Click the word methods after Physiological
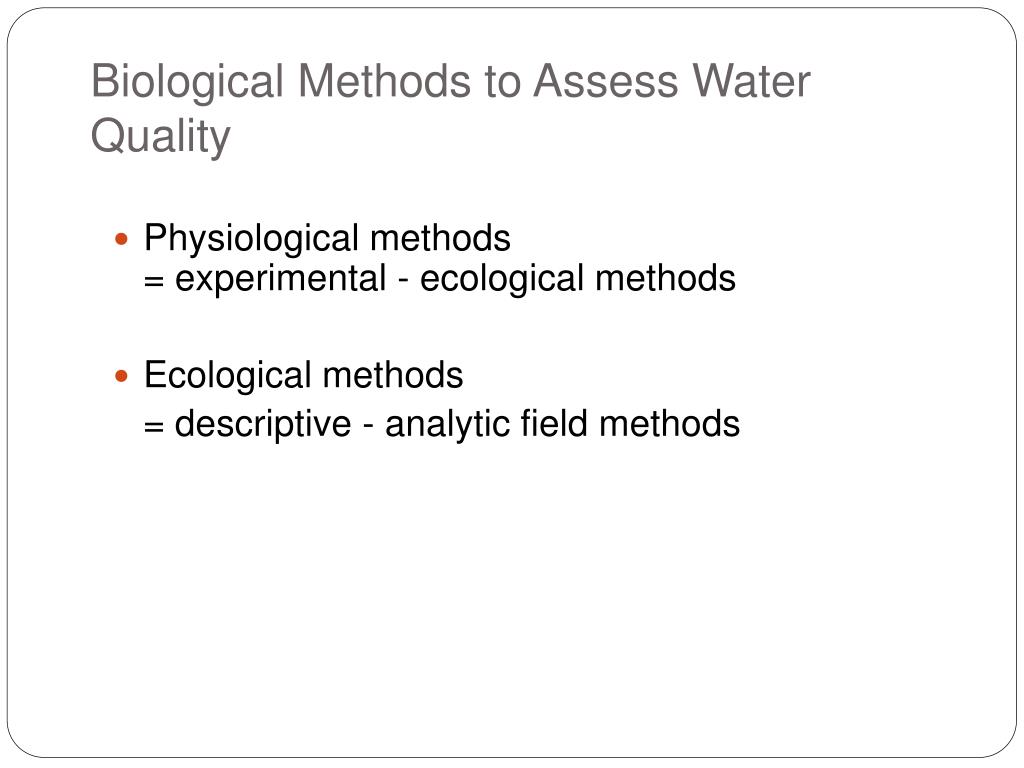Screen dimensions: 1024x768 click(440, 238)
